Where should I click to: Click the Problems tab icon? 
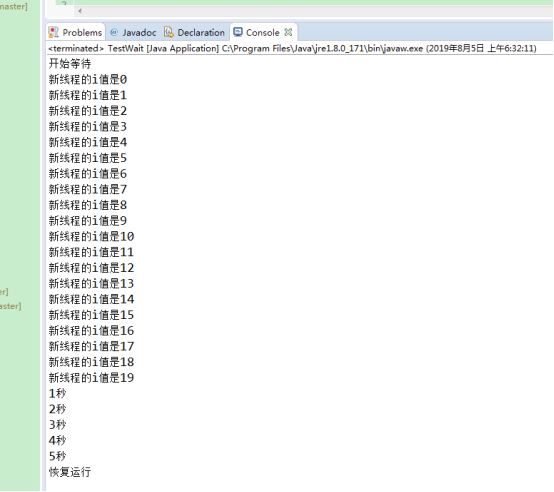pyautogui.click(x=53, y=32)
